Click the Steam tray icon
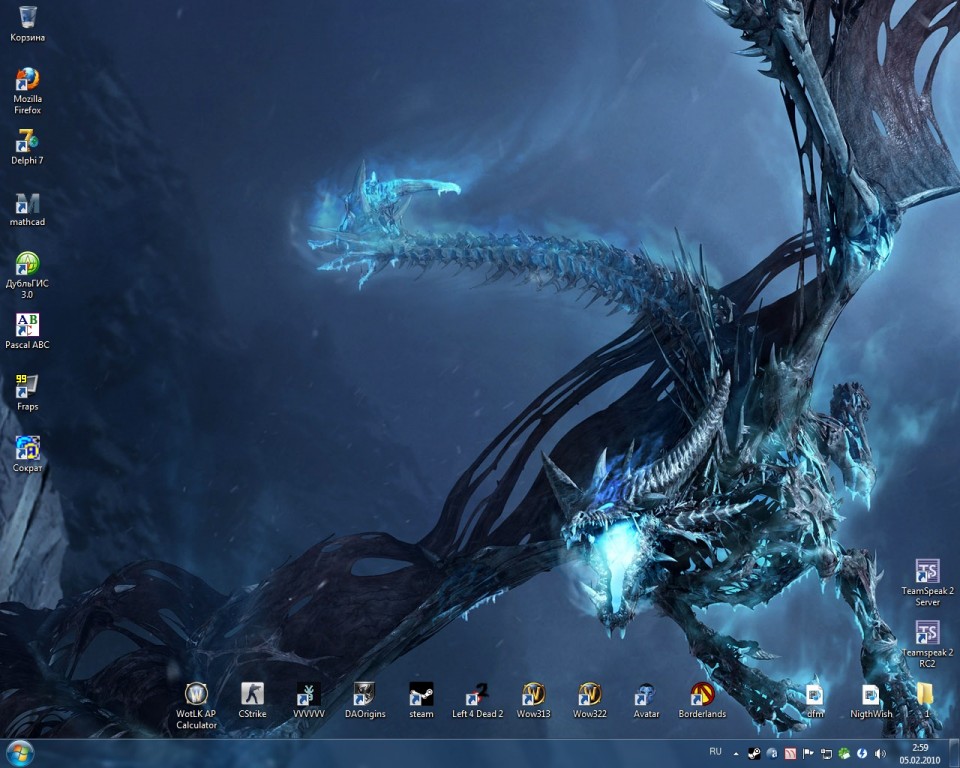 [x=754, y=754]
